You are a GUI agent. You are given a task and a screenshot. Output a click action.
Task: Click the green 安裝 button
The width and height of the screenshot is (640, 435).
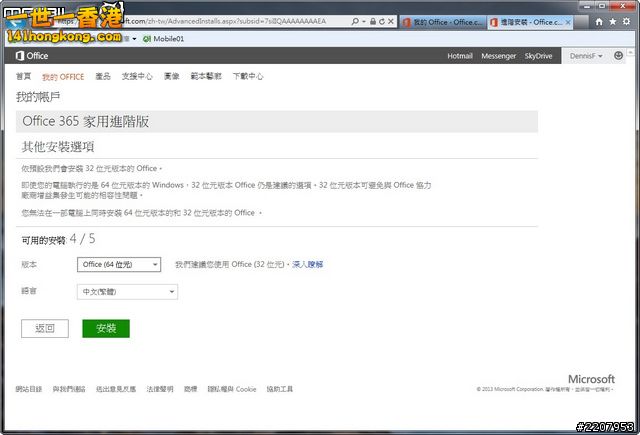[105, 328]
